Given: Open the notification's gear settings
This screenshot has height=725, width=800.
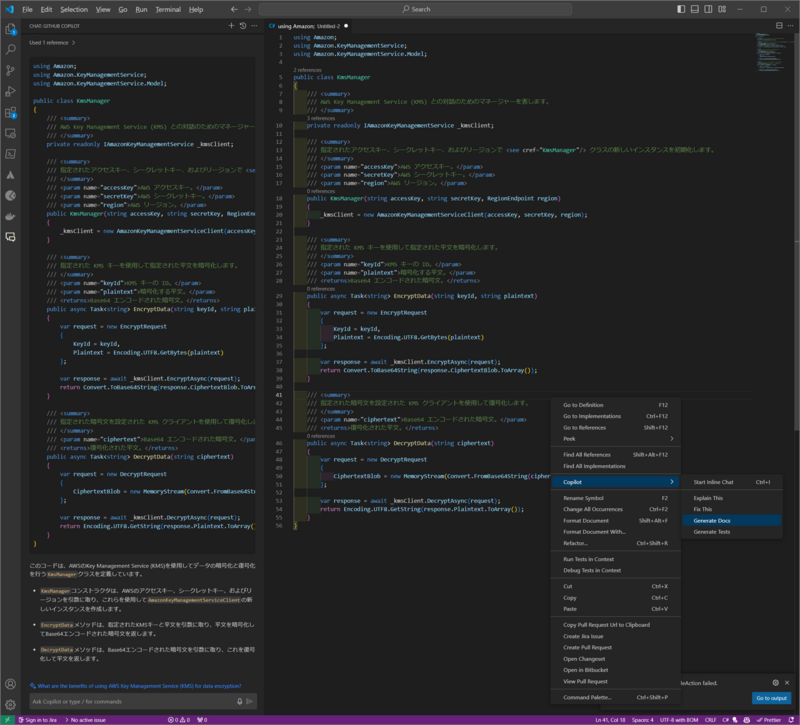Looking at the screenshot, I should click(776, 683).
